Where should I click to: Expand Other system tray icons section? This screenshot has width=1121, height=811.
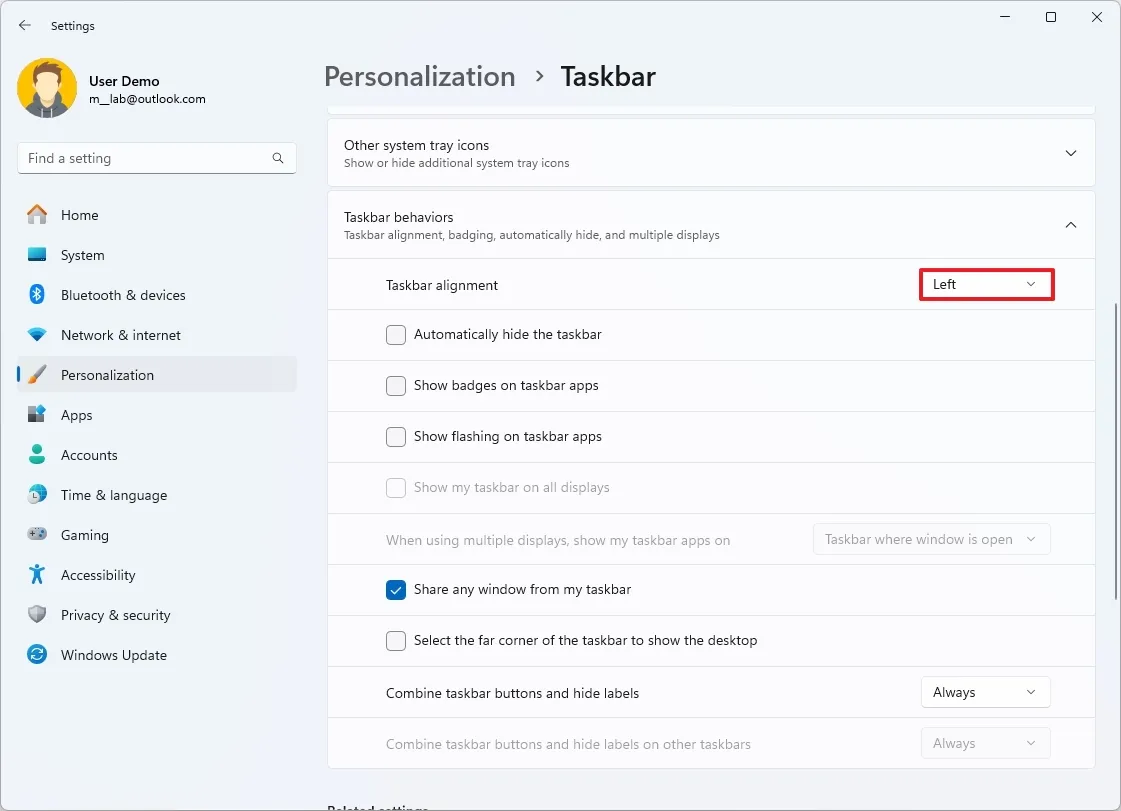[x=1070, y=153]
